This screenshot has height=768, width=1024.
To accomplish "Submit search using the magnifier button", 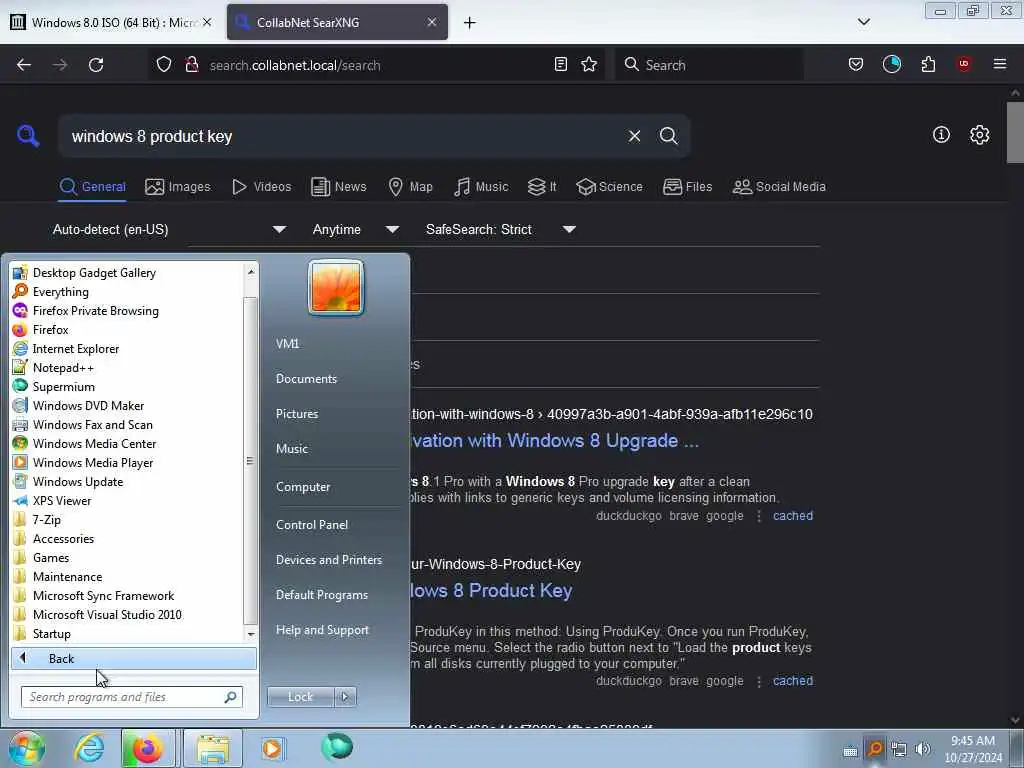I will pos(668,136).
